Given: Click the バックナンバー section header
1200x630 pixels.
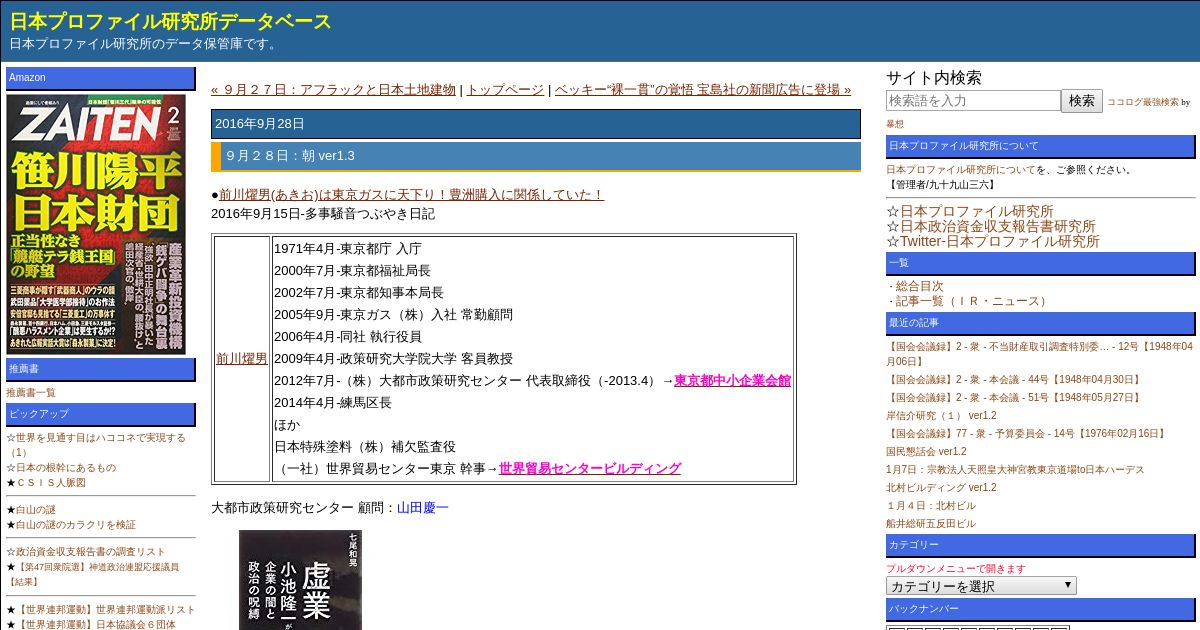Looking at the screenshot, I should click(x=1040, y=609).
